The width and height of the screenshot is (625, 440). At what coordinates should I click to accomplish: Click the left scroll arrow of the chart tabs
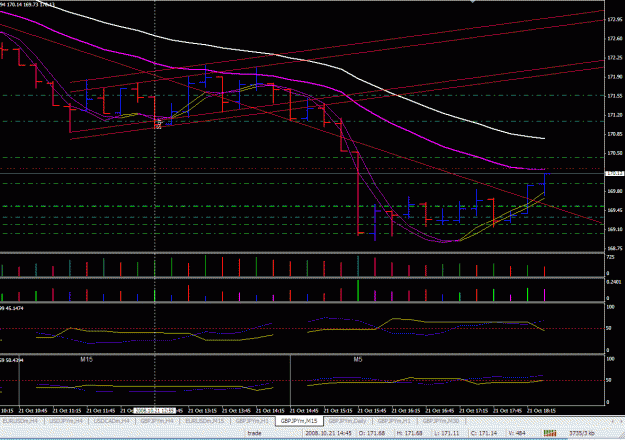(613, 421)
